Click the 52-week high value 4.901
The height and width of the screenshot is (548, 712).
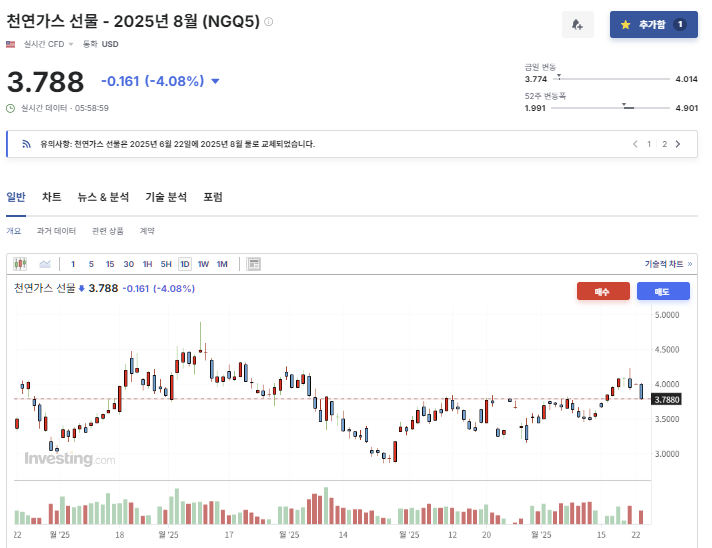pos(686,108)
